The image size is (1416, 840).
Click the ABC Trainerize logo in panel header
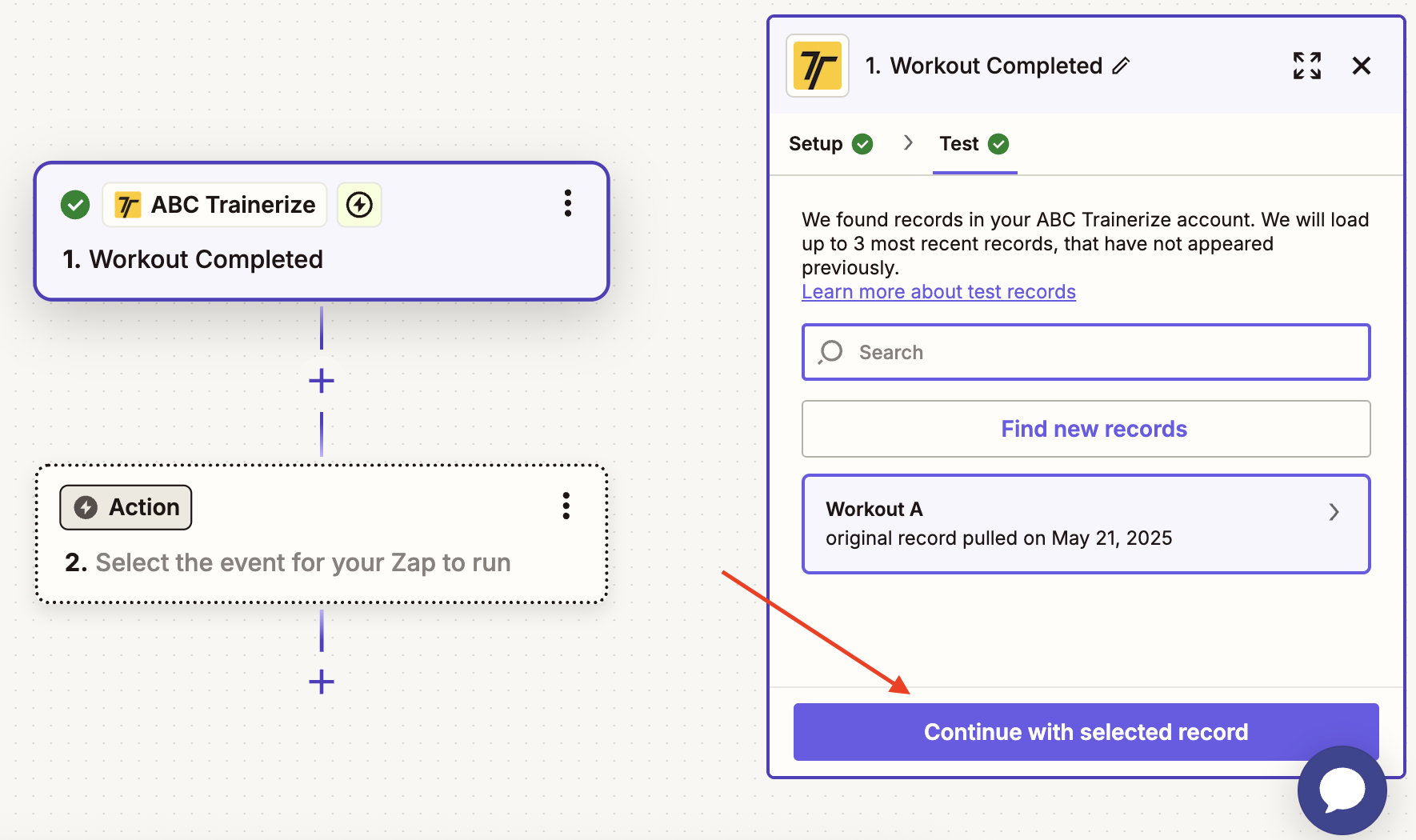[x=818, y=66]
